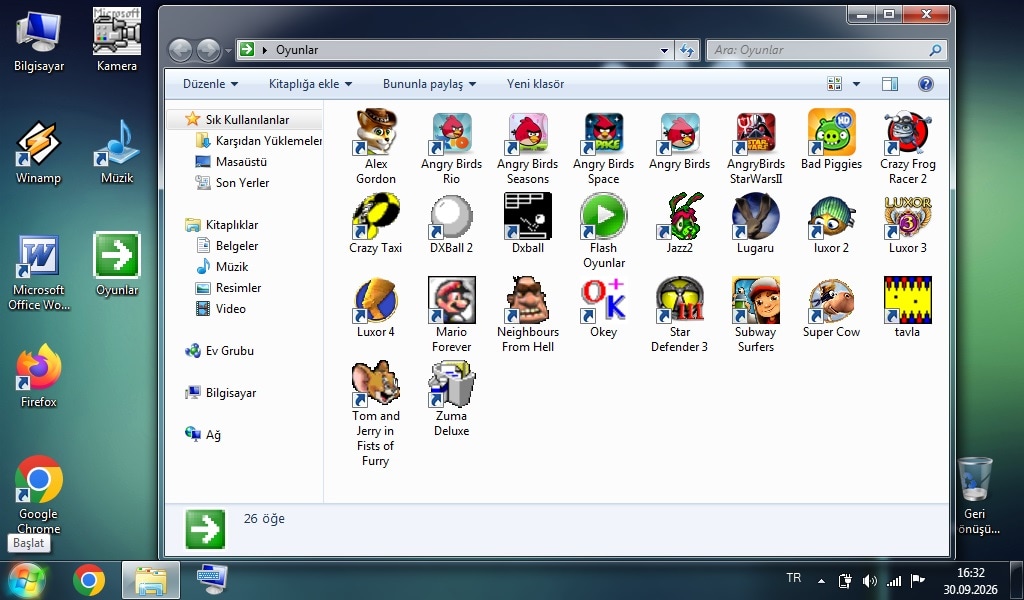
Task: Select Tom and Jerry in Fists of Furry
Action: click(376, 414)
